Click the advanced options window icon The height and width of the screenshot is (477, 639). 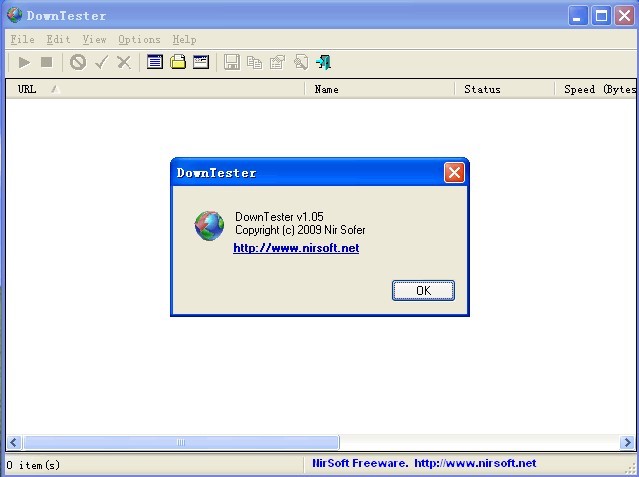(x=201, y=62)
